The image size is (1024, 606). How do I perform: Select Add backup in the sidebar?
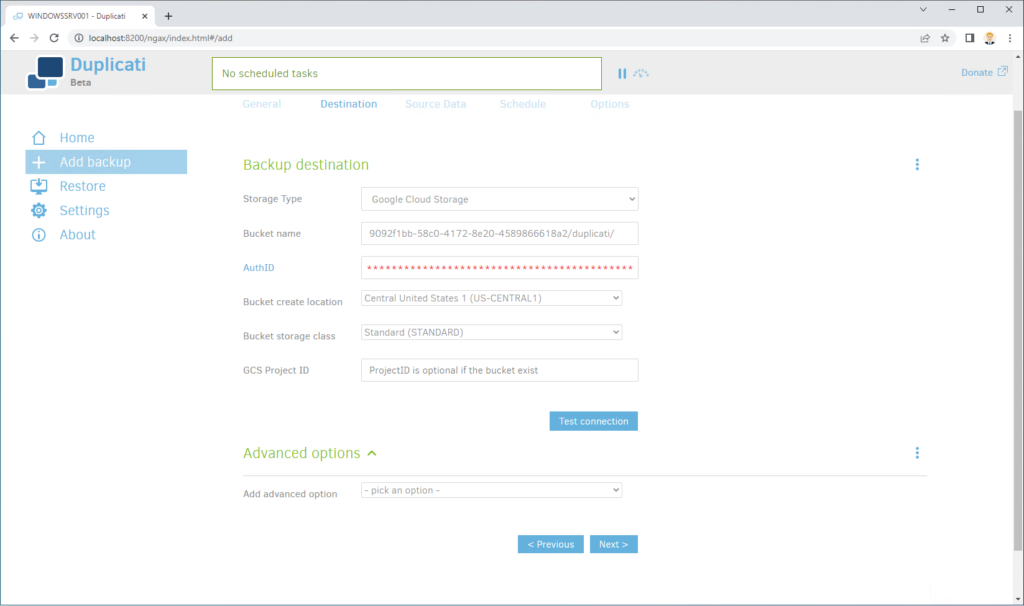point(106,162)
